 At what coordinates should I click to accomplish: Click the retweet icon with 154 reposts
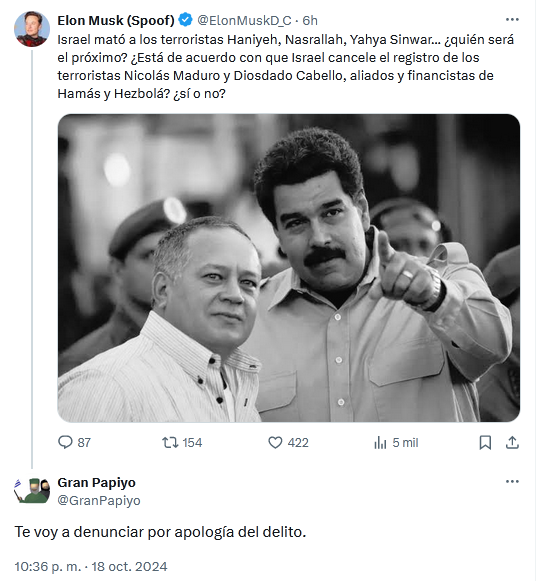tap(170, 442)
